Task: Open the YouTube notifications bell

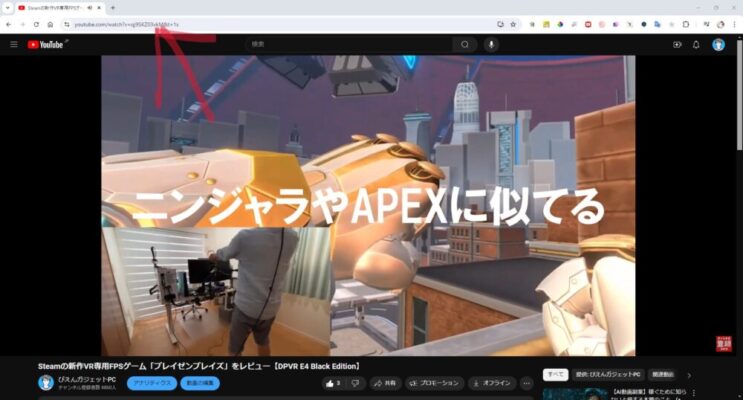Action: [696, 45]
